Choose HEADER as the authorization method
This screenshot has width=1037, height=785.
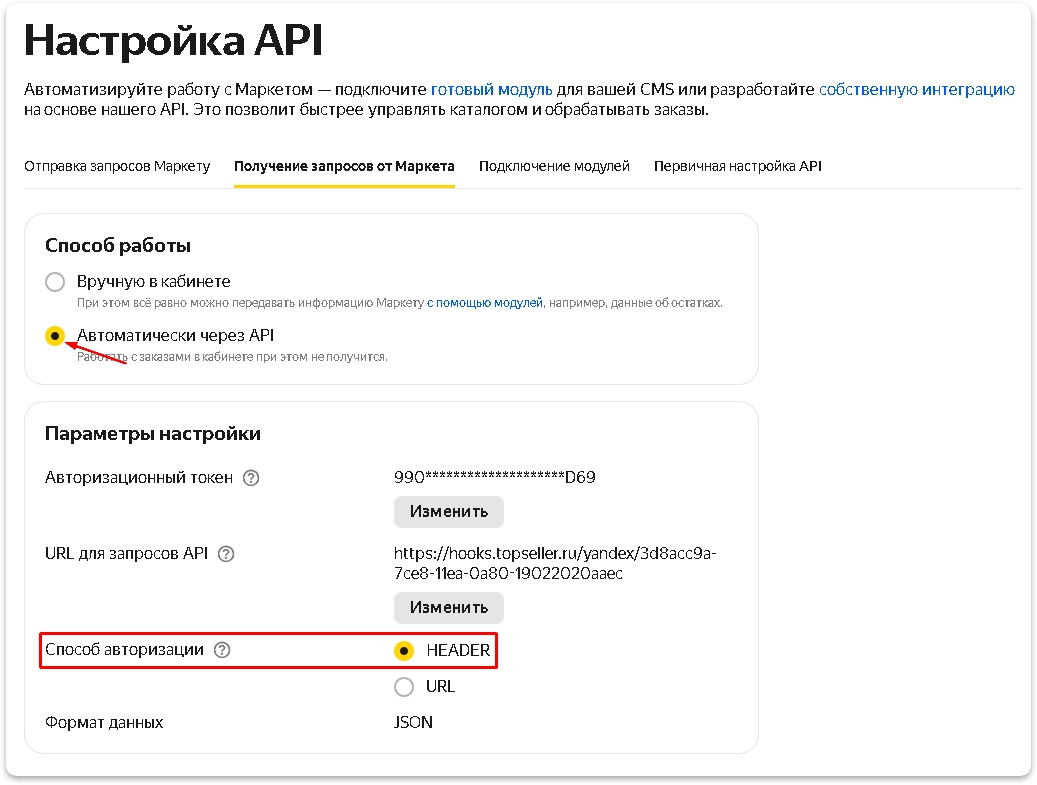(404, 651)
